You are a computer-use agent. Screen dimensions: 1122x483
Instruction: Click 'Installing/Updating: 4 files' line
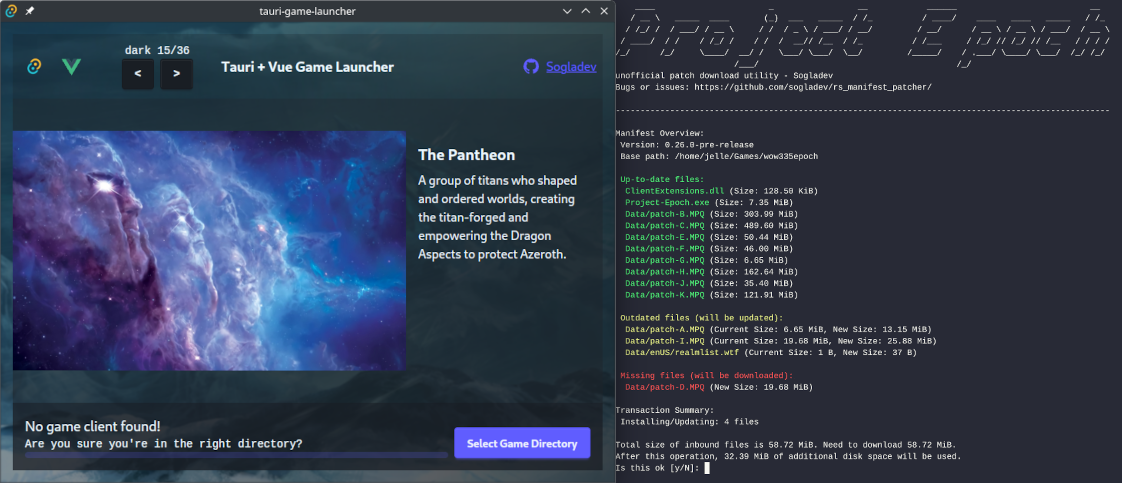[x=689, y=421]
